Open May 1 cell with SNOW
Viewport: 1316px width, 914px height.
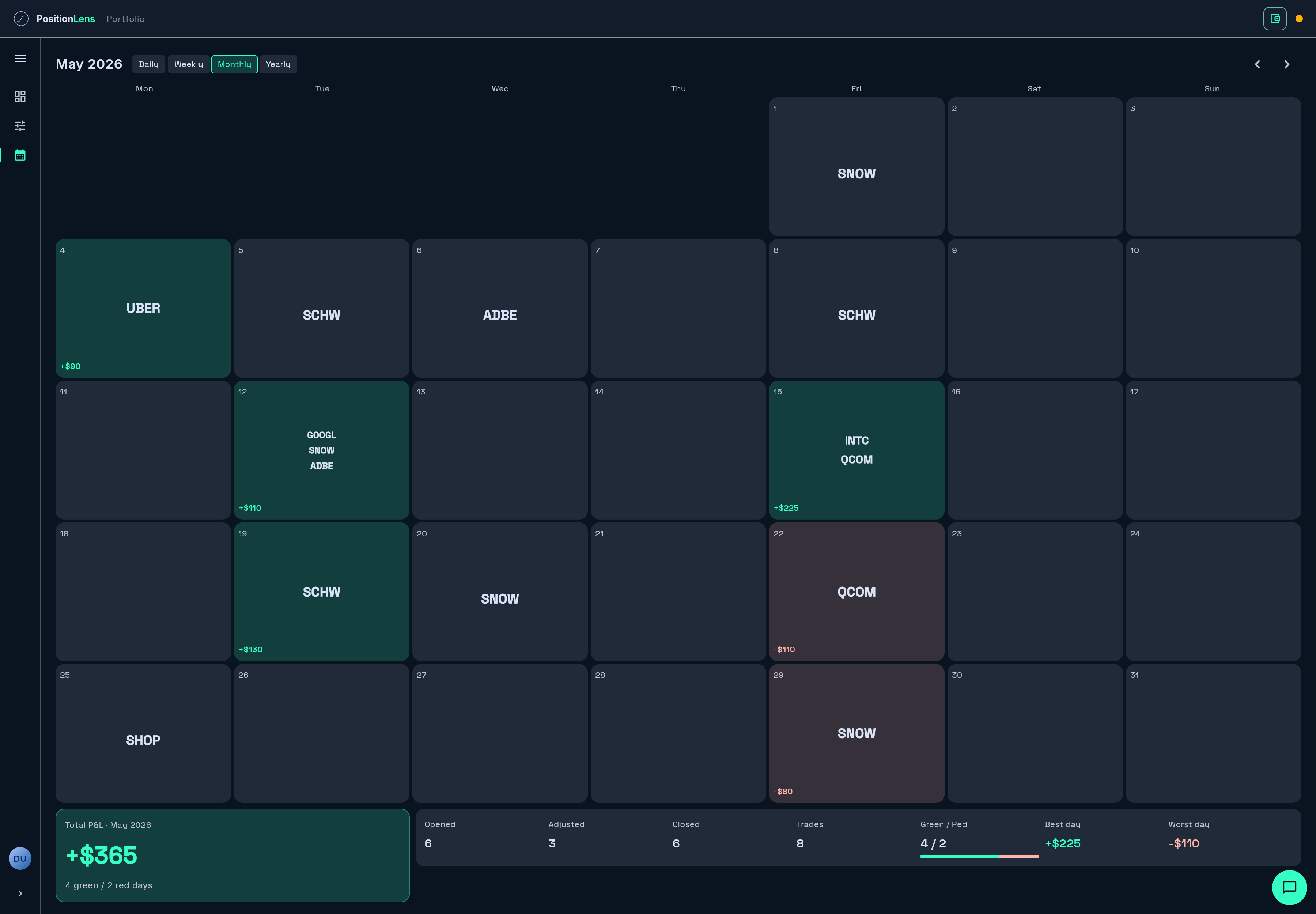[856, 166]
